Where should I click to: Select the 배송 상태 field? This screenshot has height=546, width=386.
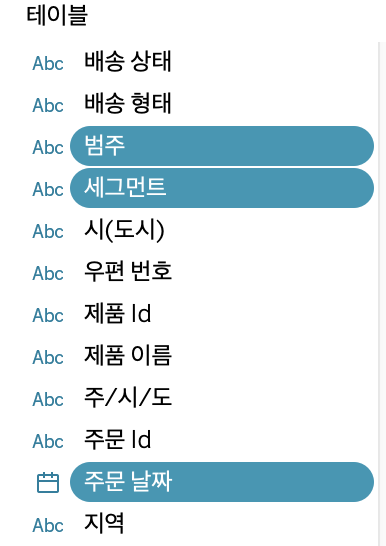coord(222,62)
